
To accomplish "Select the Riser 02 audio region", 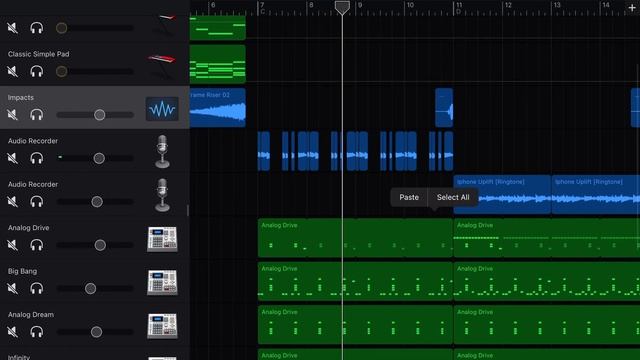I will (x=218, y=107).
